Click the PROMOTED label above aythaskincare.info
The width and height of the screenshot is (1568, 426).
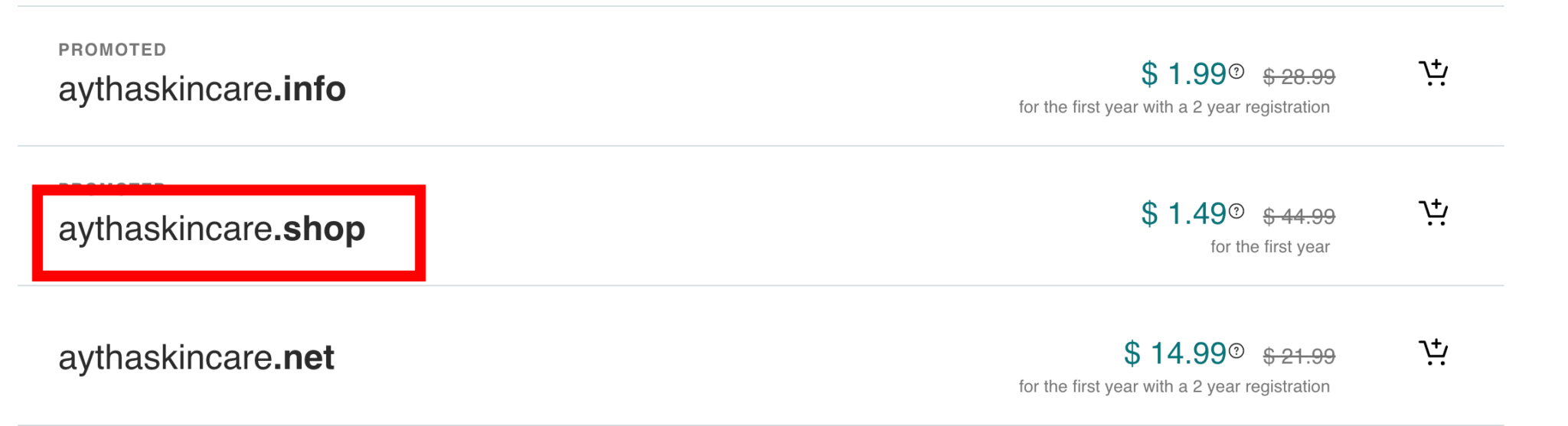click(113, 50)
